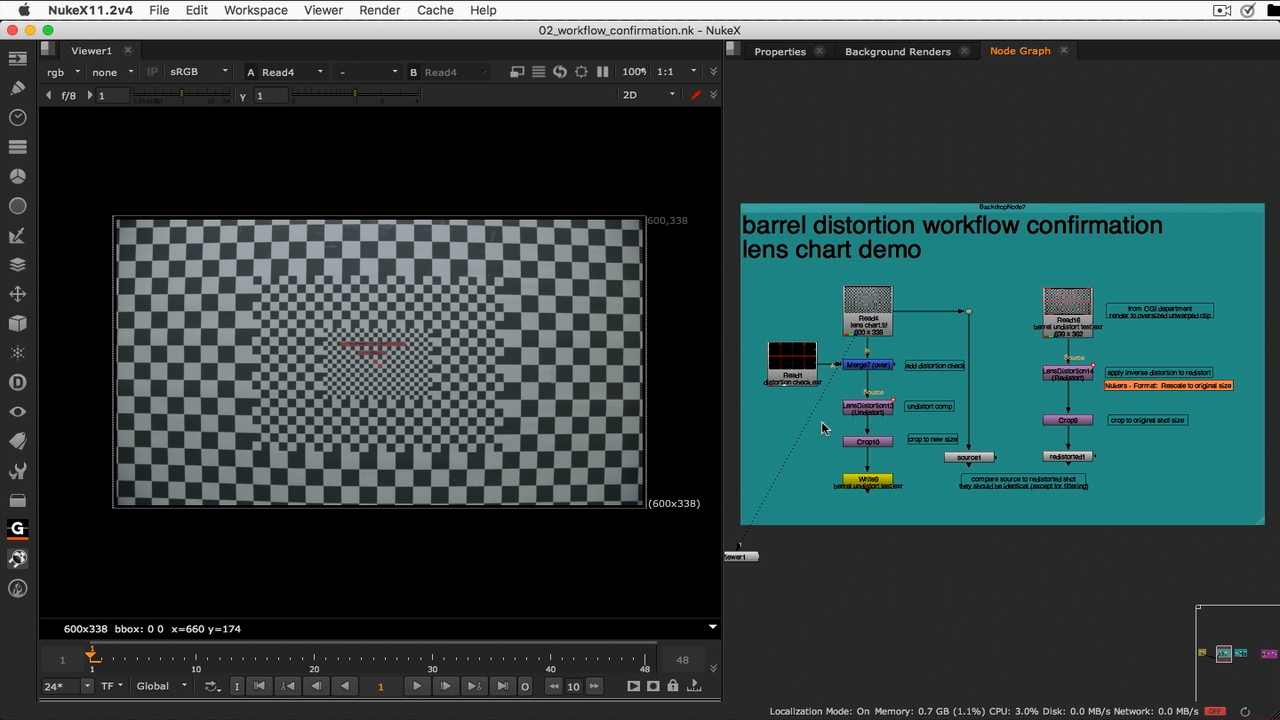Image resolution: width=1280 pixels, height=720 pixels.
Task: Switch to the Properties tab
Action: tap(780, 51)
